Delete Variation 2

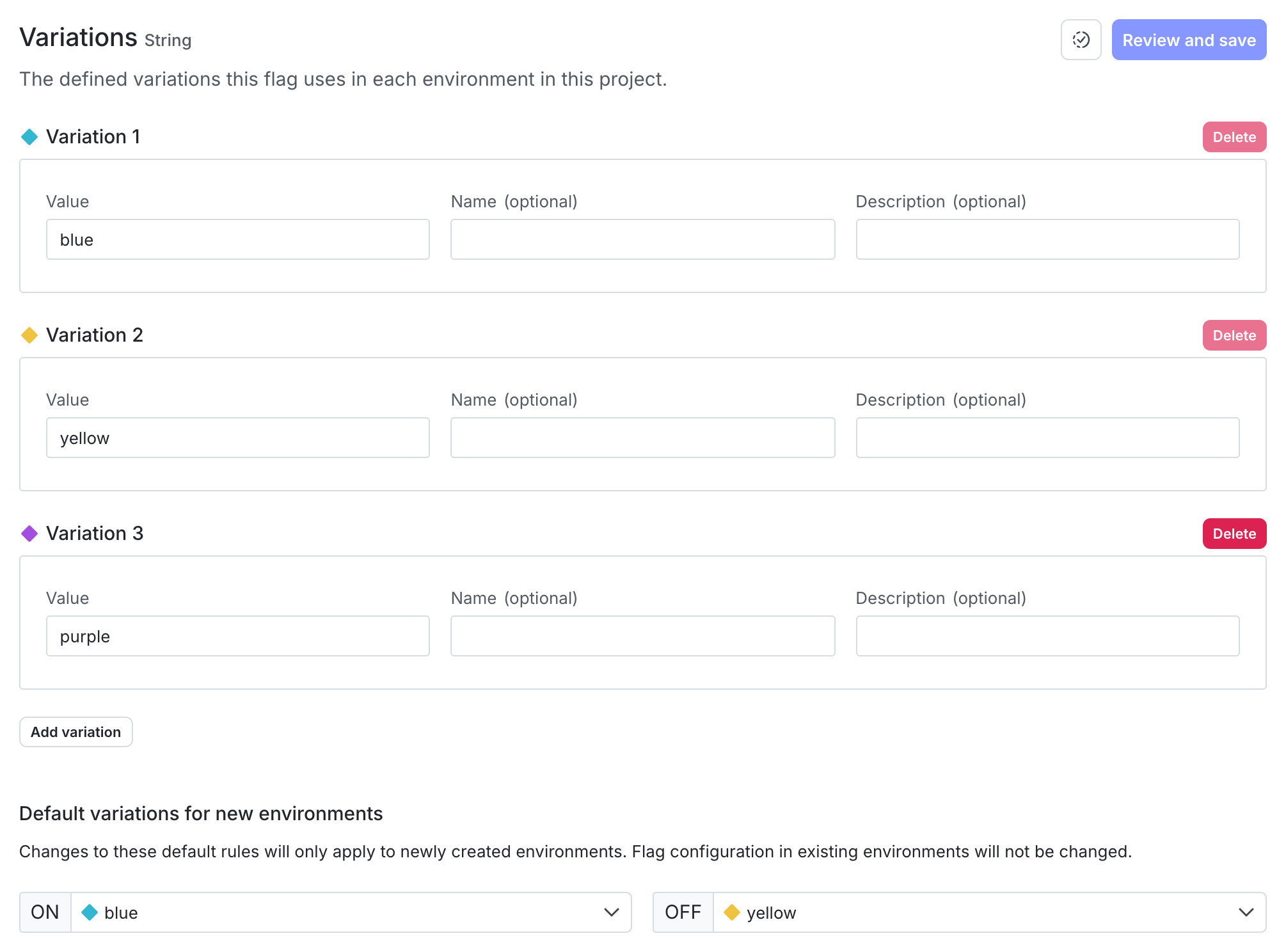click(1234, 335)
